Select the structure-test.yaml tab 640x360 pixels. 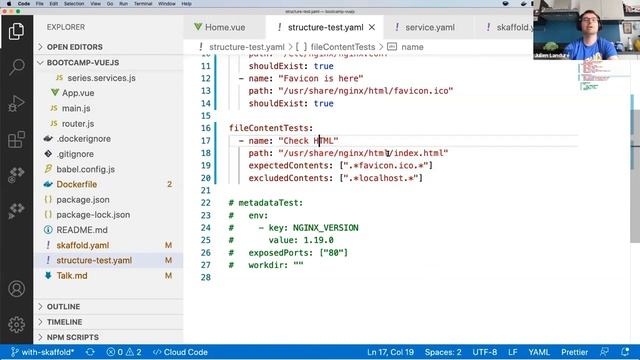pos(325,27)
